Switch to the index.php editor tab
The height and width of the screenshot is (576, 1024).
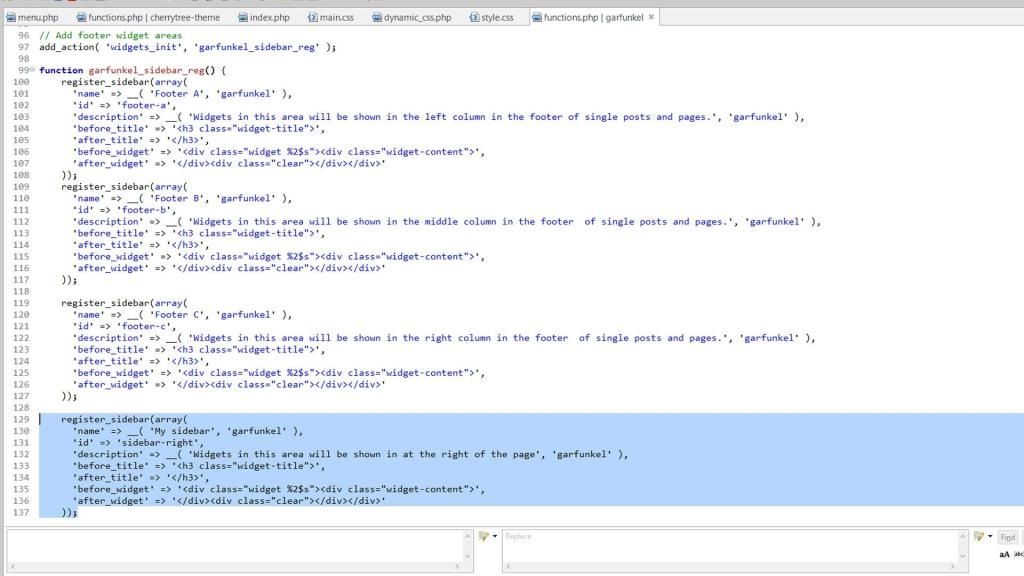point(269,17)
